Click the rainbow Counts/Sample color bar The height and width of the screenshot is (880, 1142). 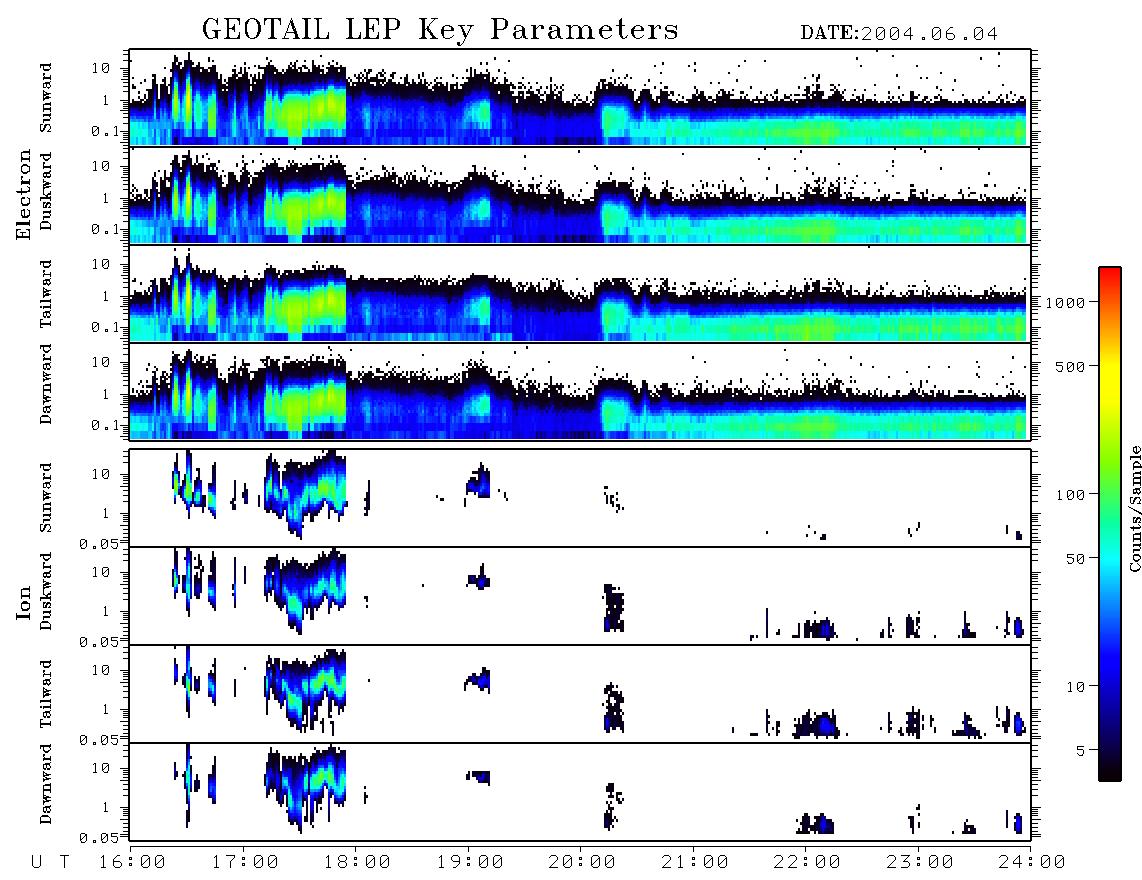1109,524
